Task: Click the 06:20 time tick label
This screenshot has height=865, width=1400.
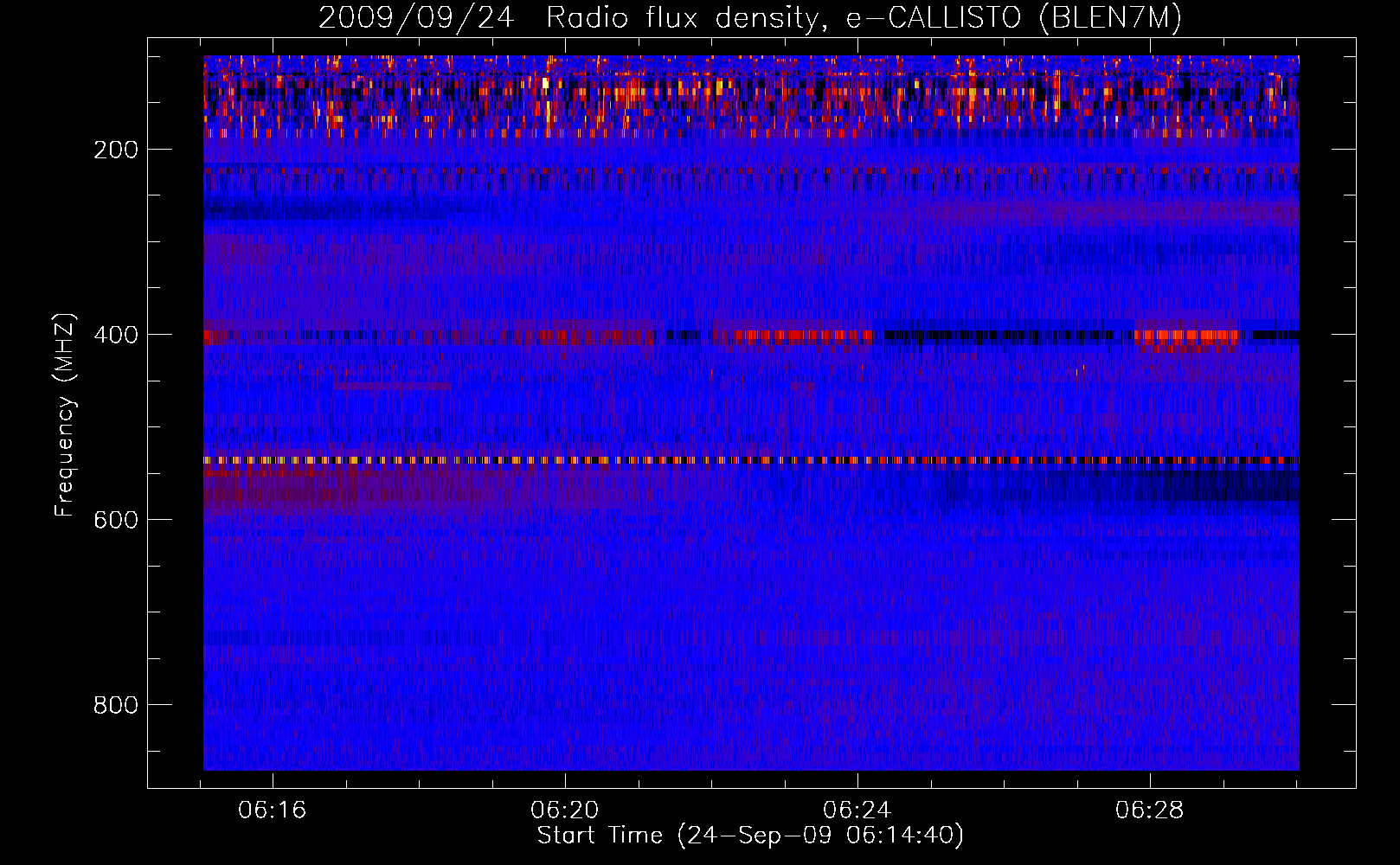Action: coord(565,811)
